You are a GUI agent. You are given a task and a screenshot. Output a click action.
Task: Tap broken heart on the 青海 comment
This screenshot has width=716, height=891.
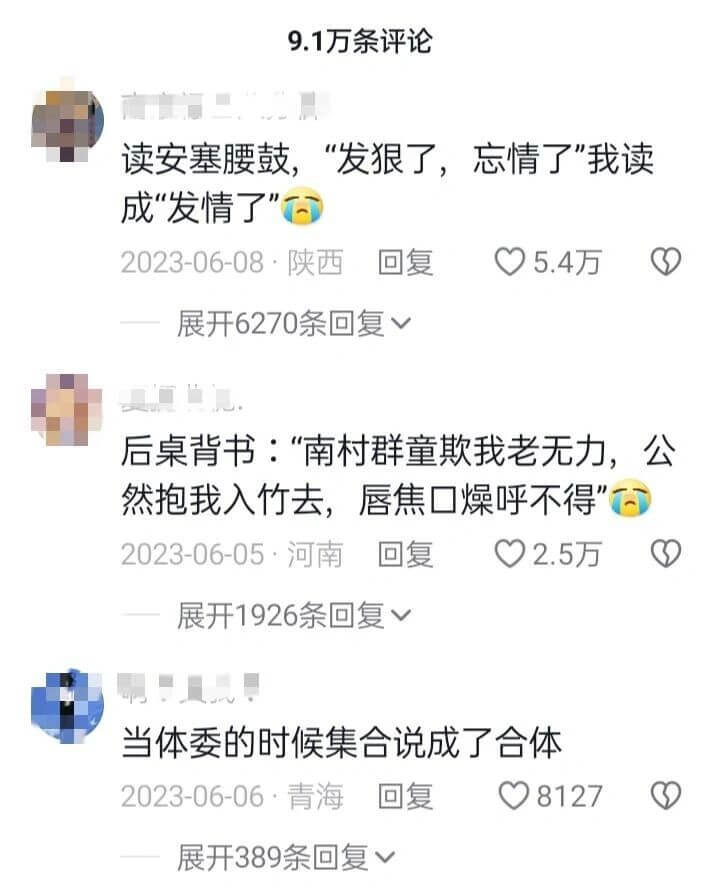(665, 796)
